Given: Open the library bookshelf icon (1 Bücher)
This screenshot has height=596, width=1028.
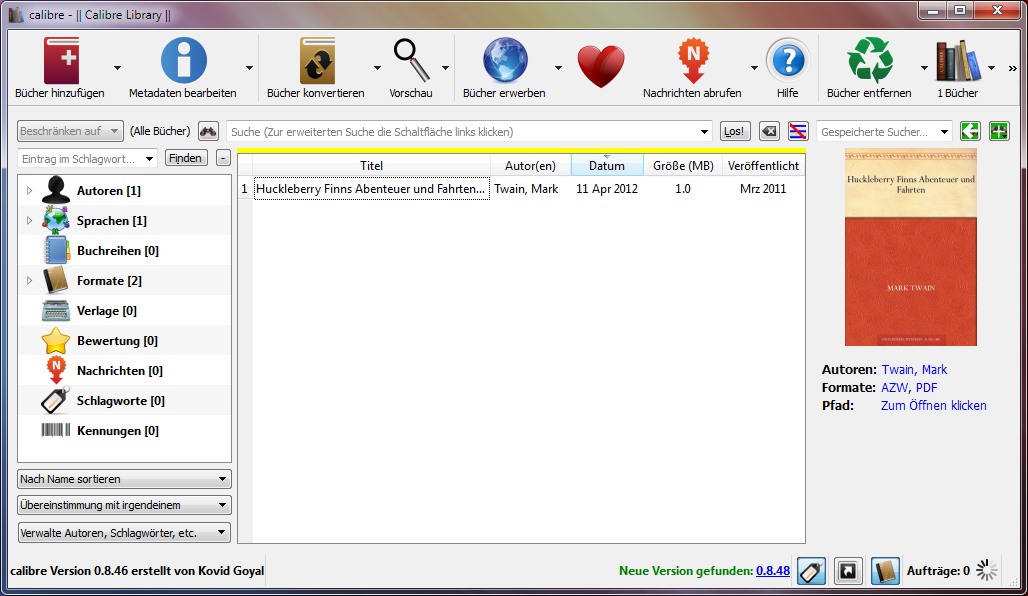Looking at the screenshot, I should (958, 60).
